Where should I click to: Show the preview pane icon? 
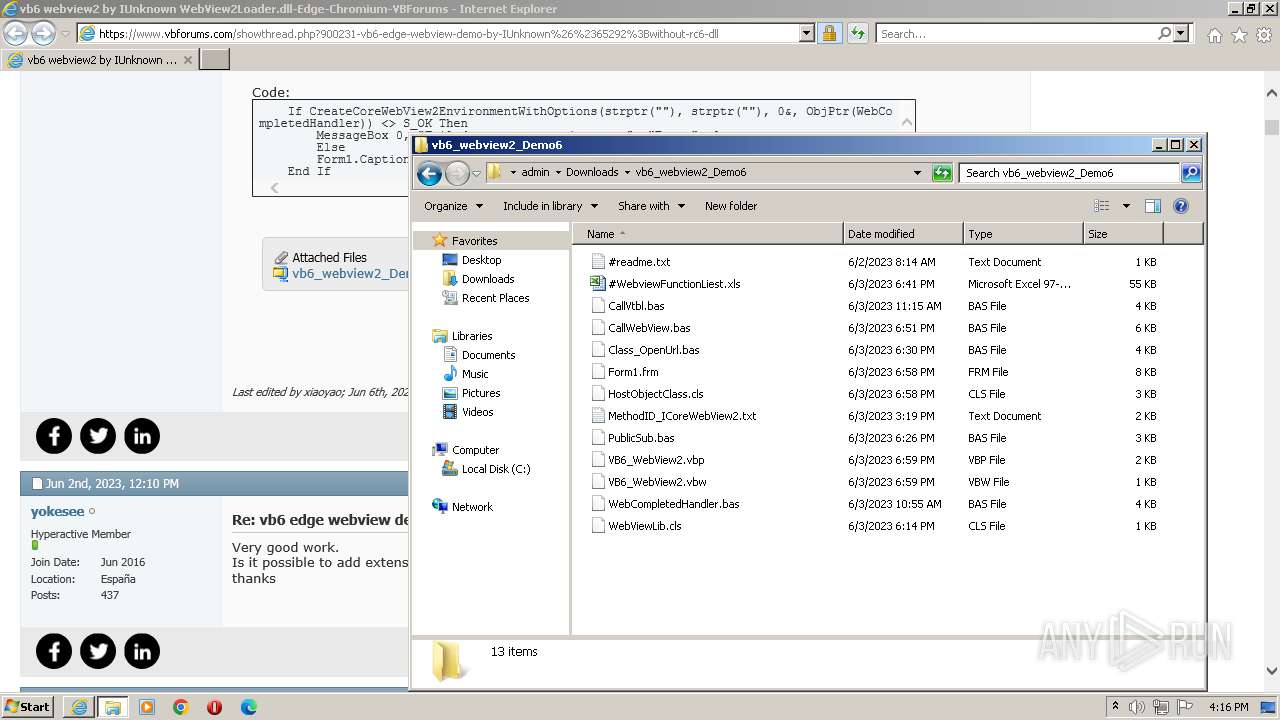[x=1152, y=206]
